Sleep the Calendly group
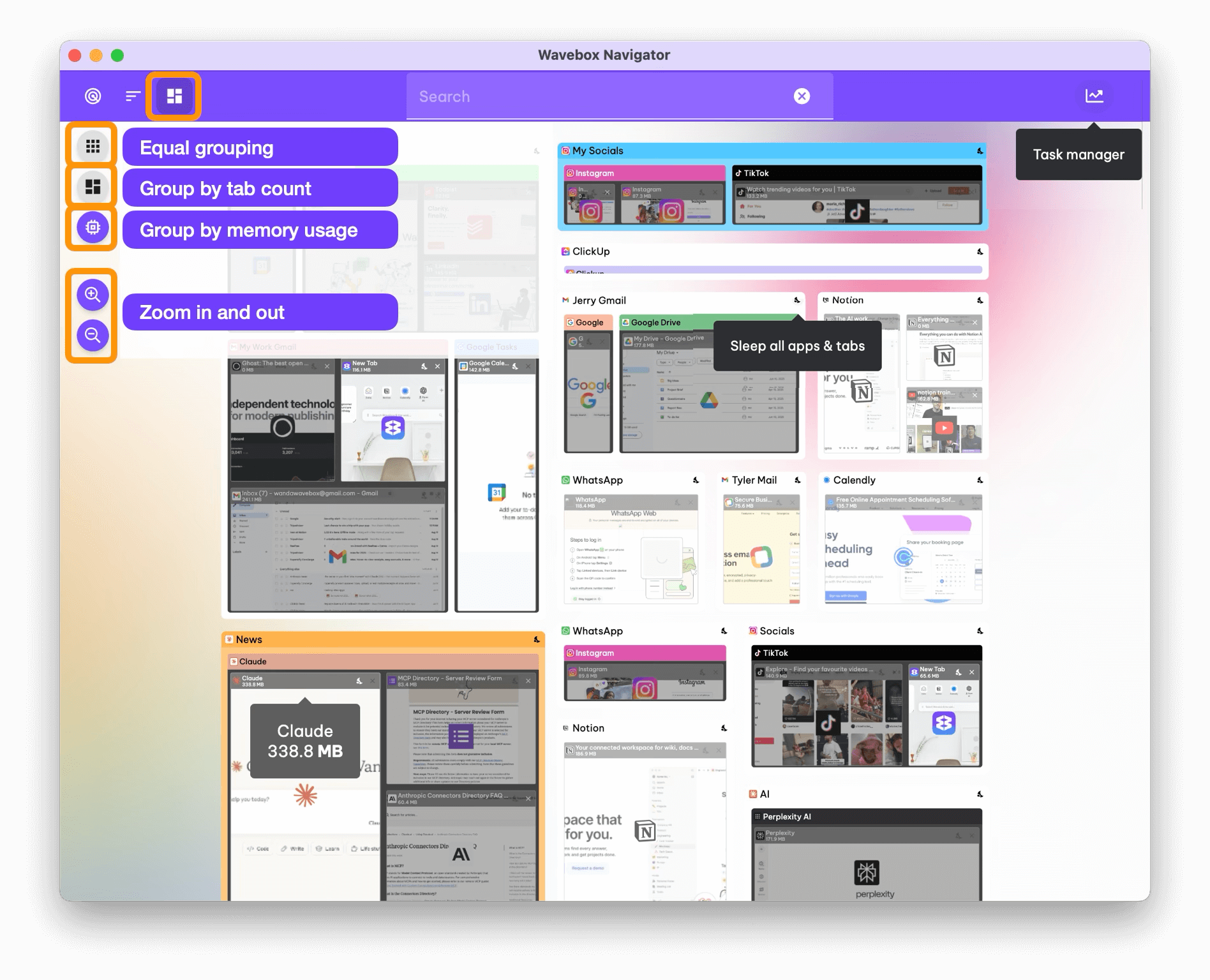Image resolution: width=1210 pixels, height=980 pixels. tap(980, 480)
